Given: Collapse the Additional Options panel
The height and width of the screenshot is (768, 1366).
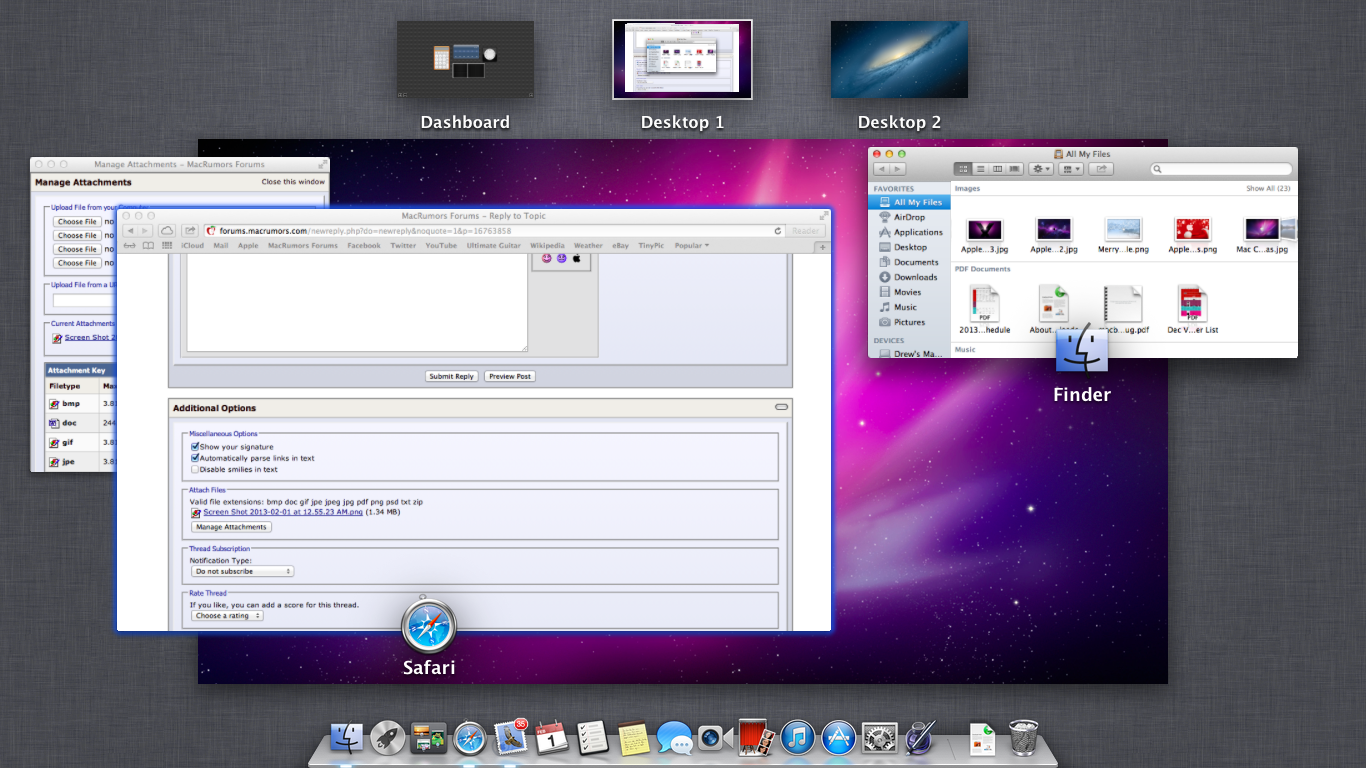Looking at the screenshot, I should point(782,407).
